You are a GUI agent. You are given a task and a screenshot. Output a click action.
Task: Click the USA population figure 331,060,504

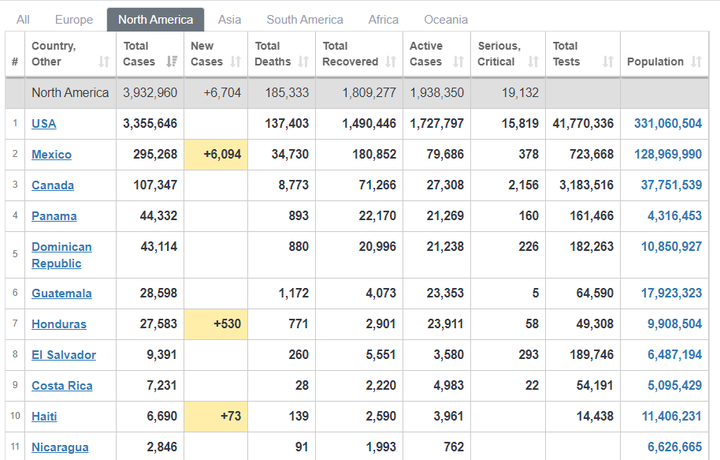[668, 124]
